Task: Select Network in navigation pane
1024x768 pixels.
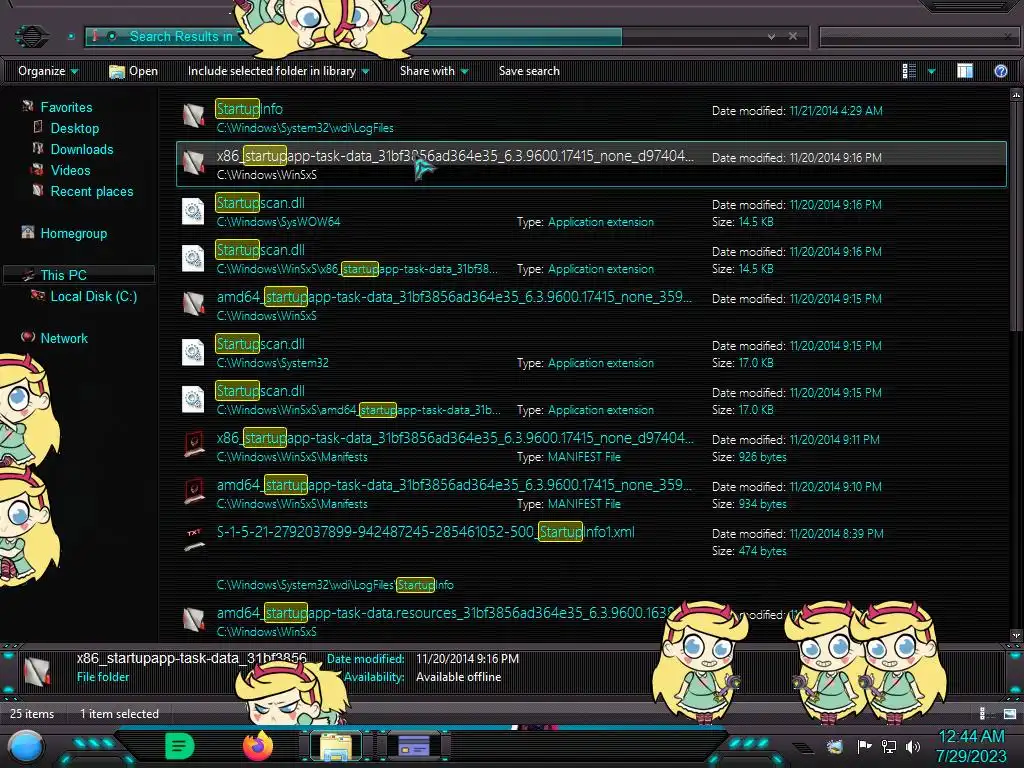Action: click(x=64, y=338)
